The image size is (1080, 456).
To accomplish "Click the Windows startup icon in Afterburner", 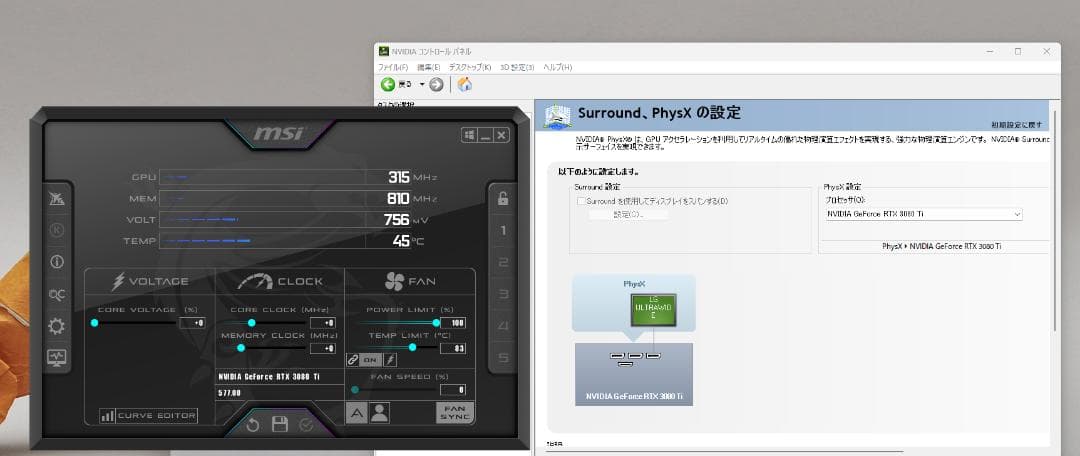I will click(469, 135).
